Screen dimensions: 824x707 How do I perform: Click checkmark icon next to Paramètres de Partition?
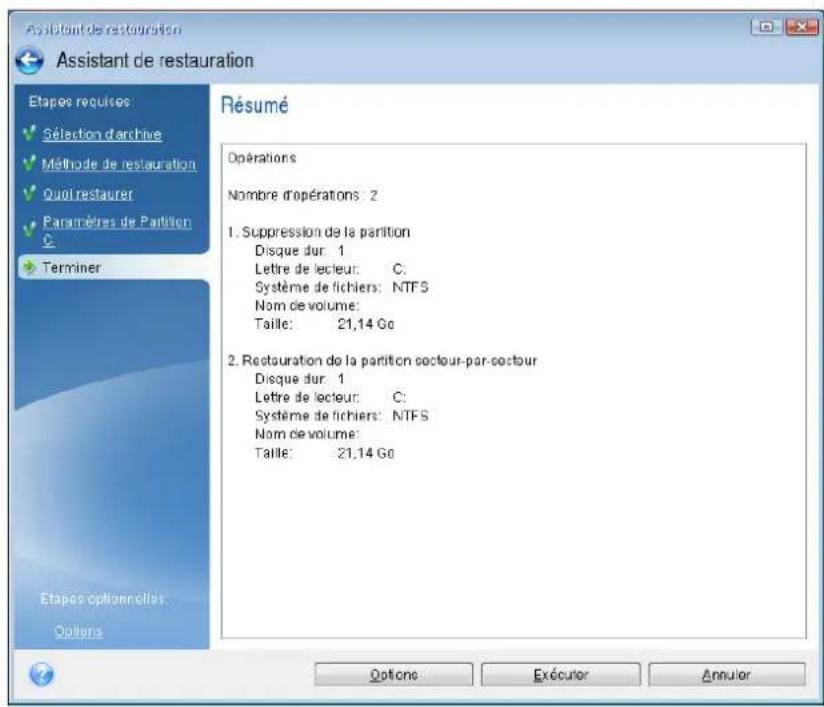(x=29, y=228)
